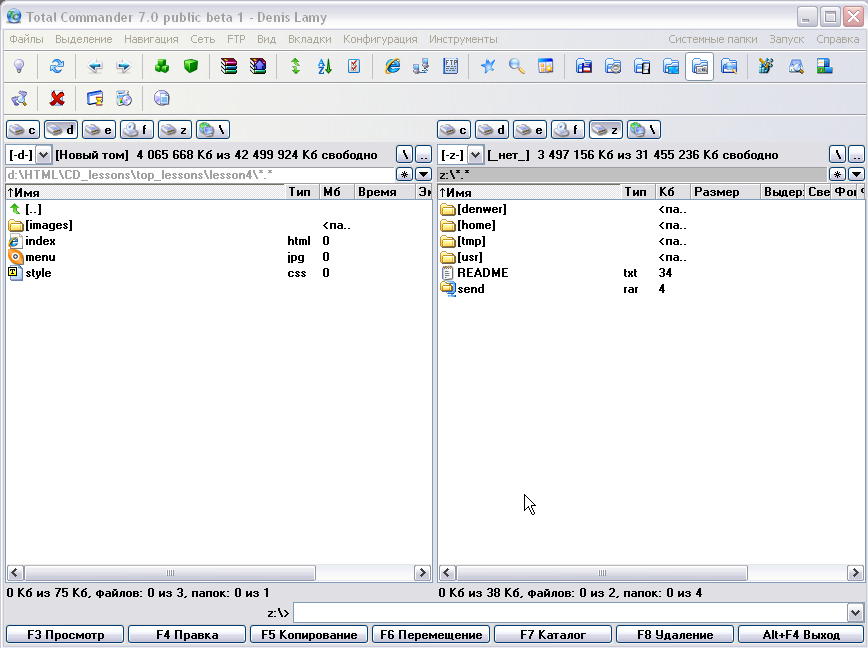
Task: Click the light bulb icon in the toolbar
Action: pos(19,66)
